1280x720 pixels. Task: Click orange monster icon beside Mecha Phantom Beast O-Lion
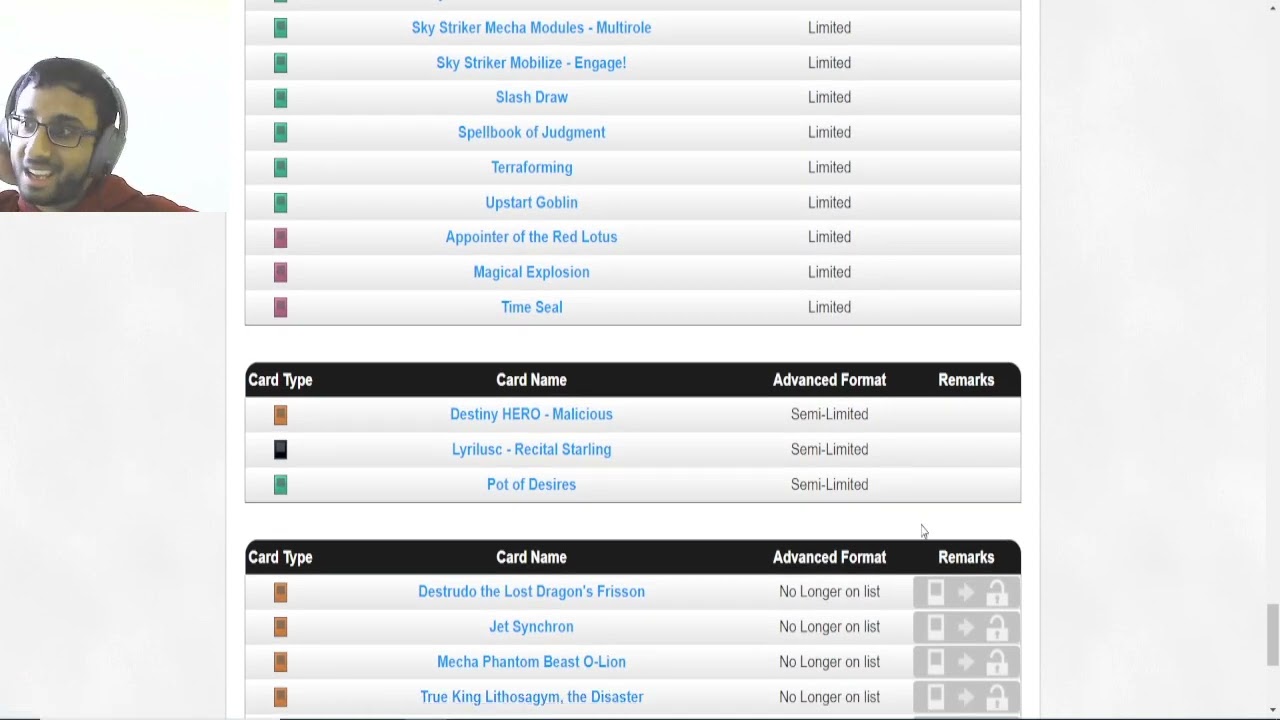(x=280, y=662)
